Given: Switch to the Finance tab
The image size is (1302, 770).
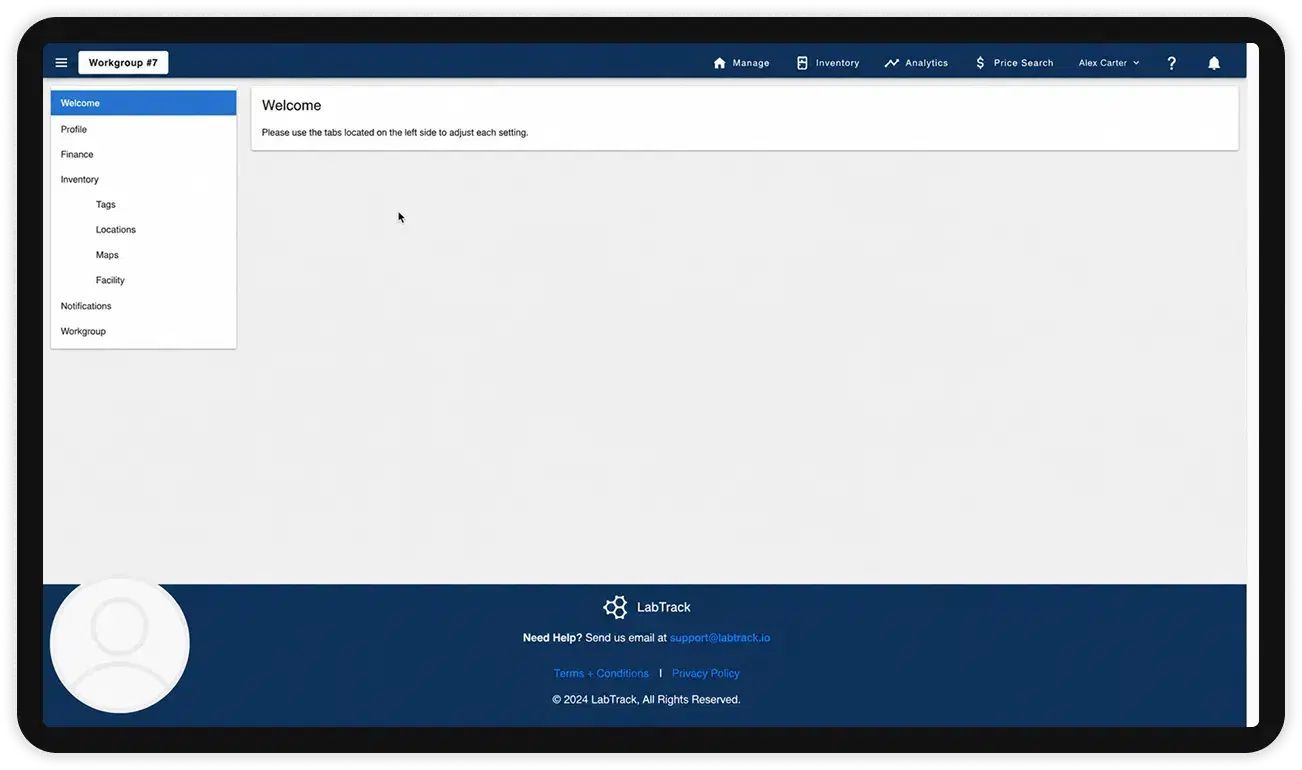Looking at the screenshot, I should (x=143, y=154).
